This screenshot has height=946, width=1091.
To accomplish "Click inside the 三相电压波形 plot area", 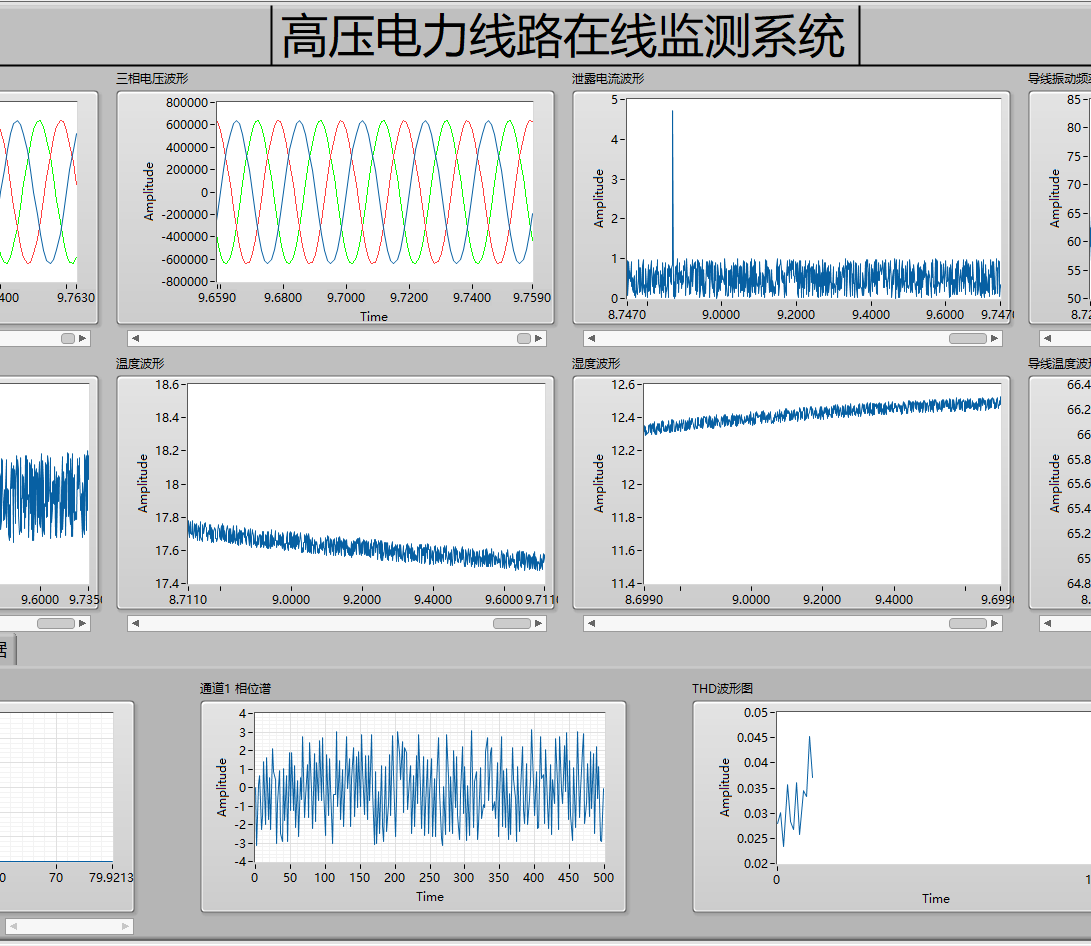I will (375, 192).
